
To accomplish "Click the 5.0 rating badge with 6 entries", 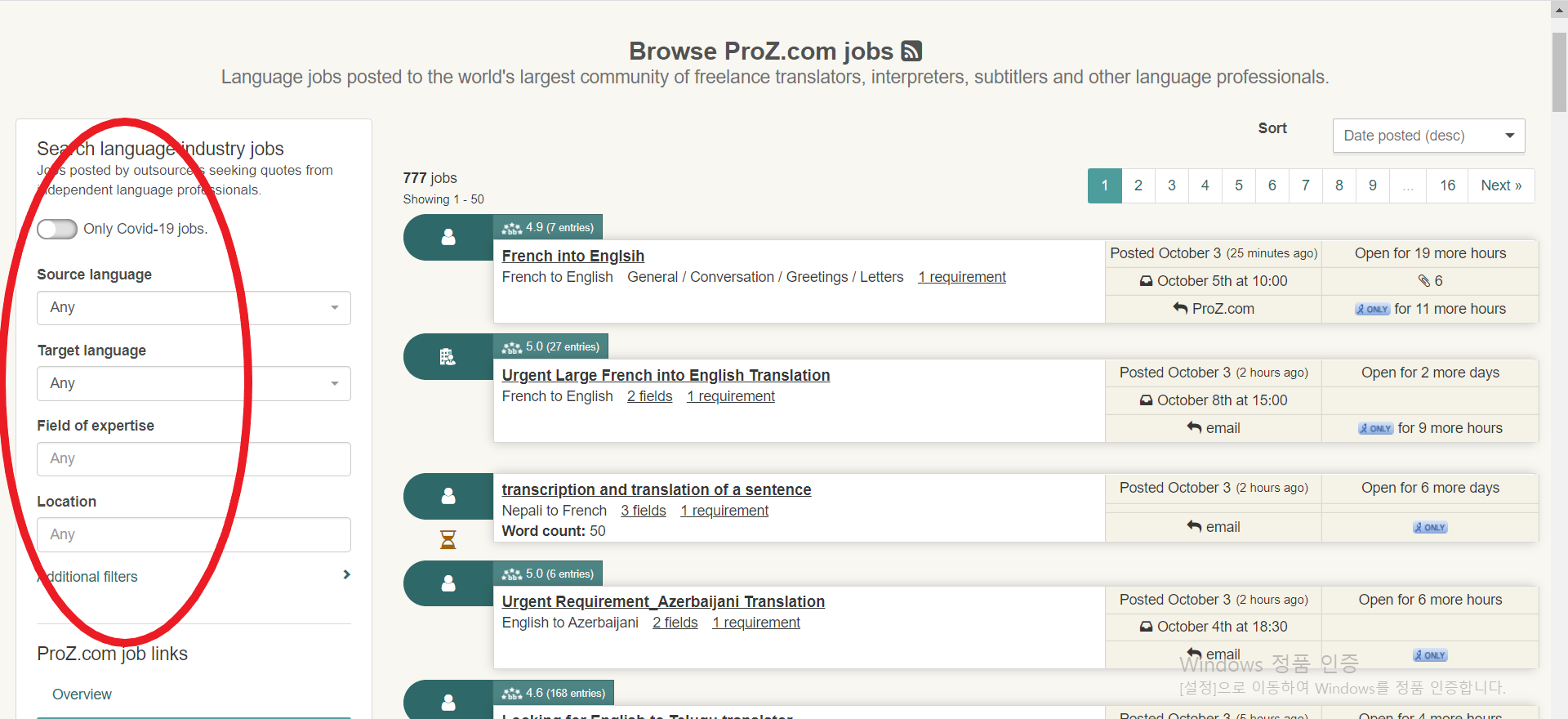I will pos(548,574).
